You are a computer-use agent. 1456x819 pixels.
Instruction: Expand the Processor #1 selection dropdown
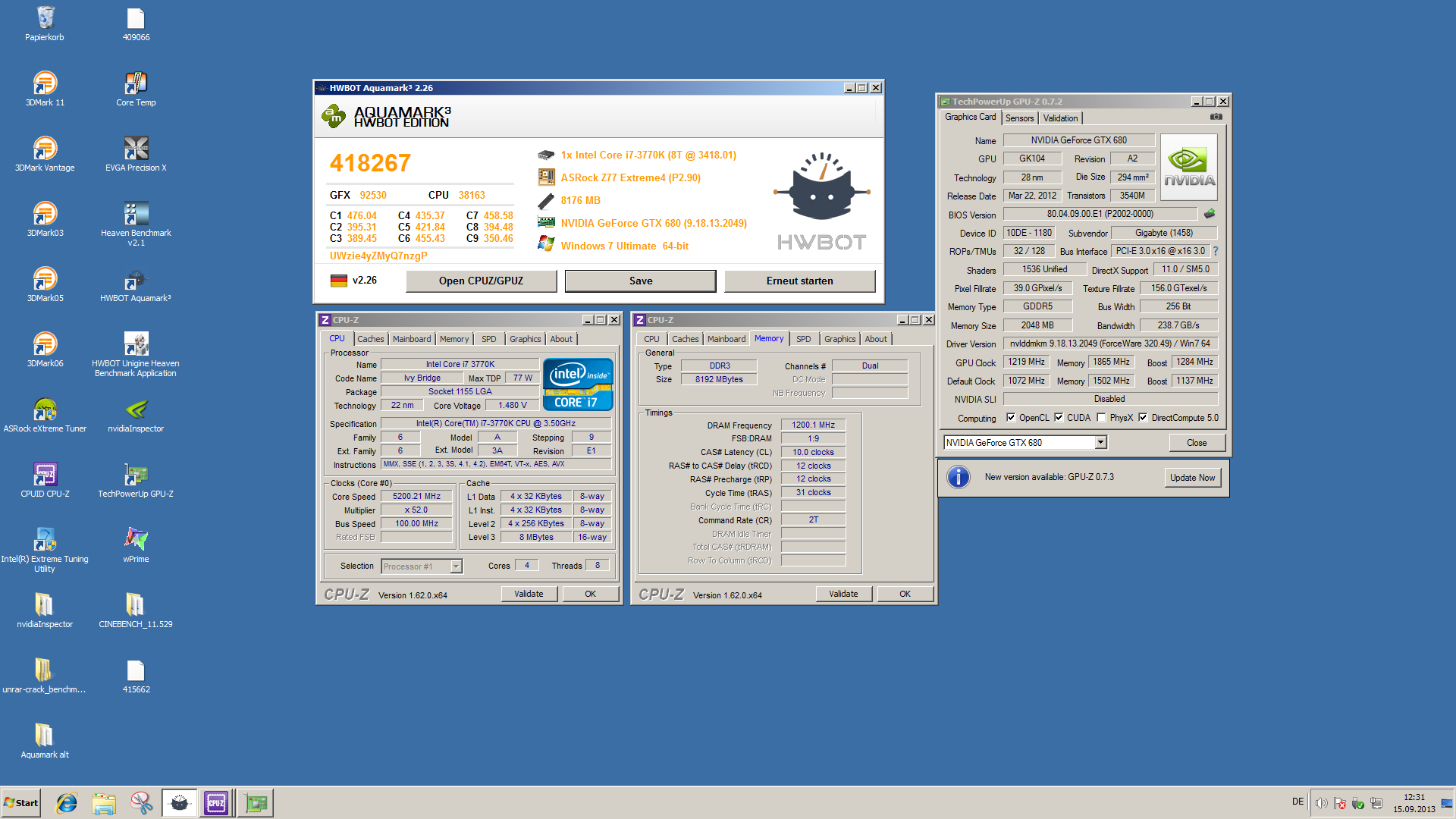click(x=456, y=566)
